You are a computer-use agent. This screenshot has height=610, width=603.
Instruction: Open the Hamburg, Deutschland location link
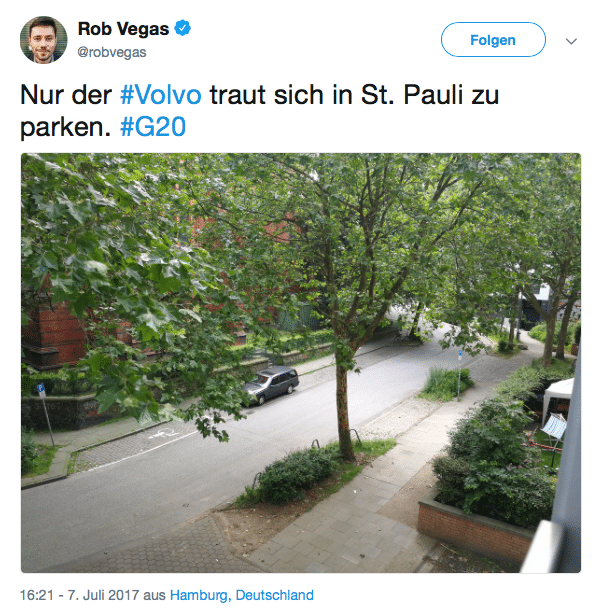pyautogui.click(x=242, y=595)
